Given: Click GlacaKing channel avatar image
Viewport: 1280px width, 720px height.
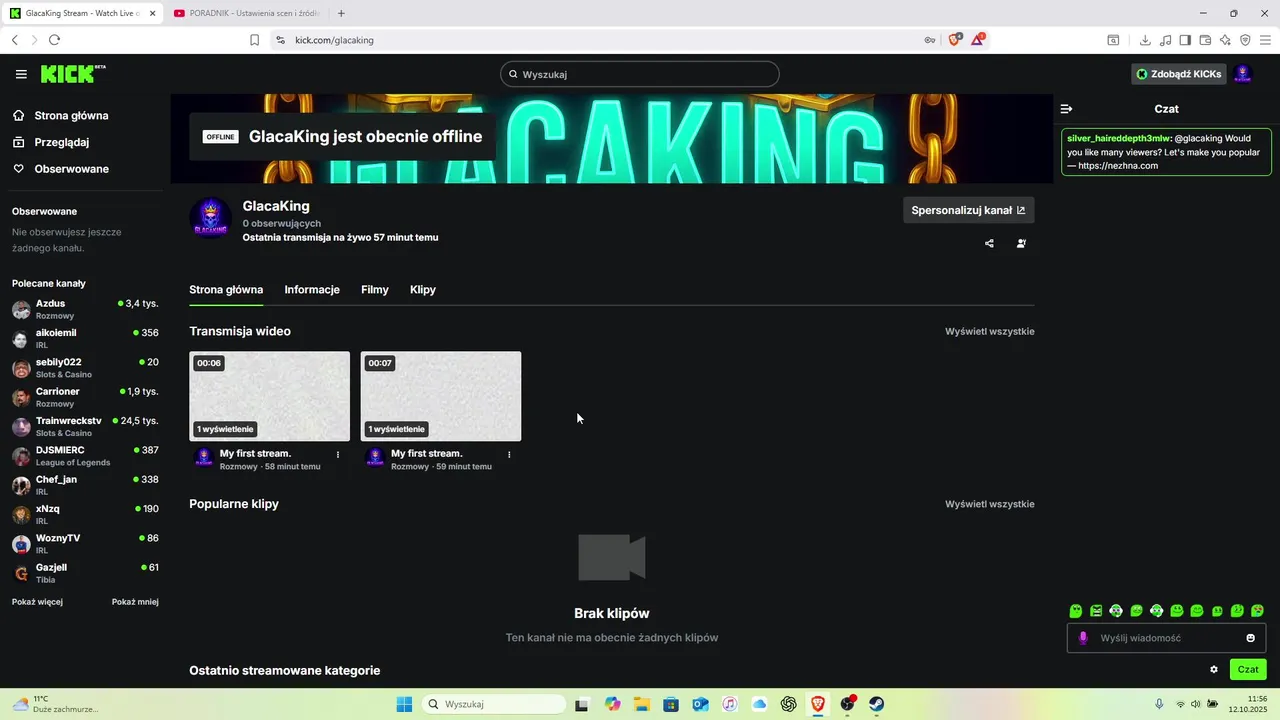Looking at the screenshot, I should coord(211,218).
